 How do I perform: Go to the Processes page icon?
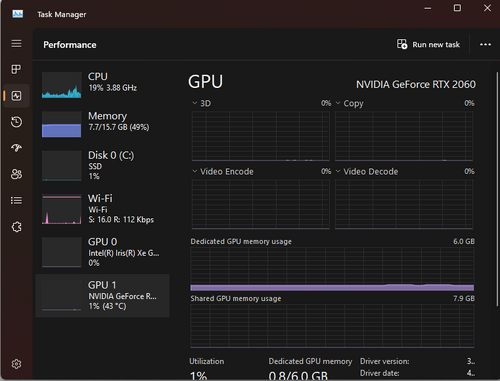[16, 69]
